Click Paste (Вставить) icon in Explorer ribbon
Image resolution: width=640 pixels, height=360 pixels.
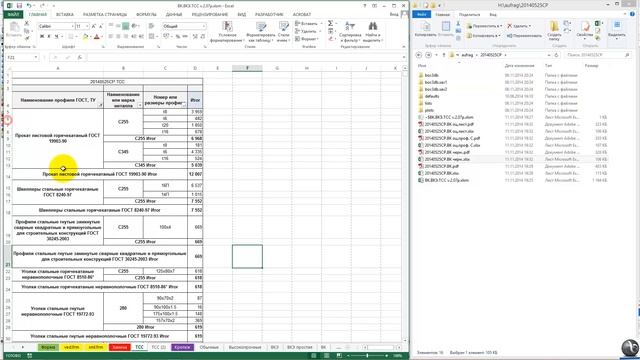coord(445,29)
